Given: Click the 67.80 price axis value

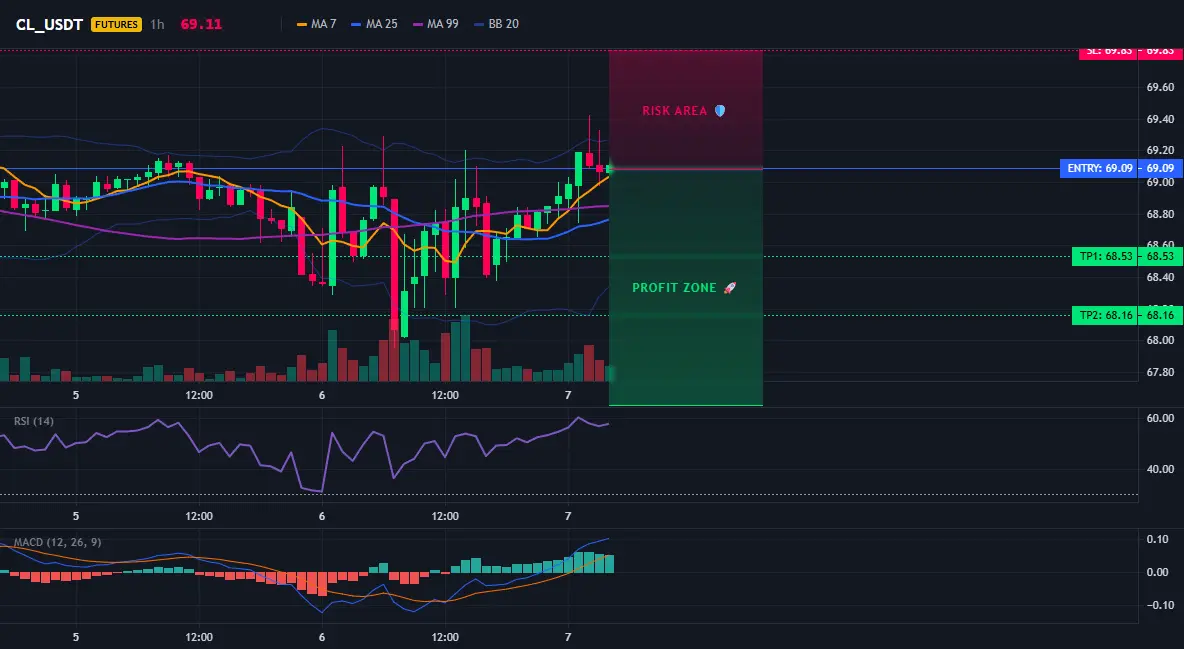Looking at the screenshot, I should pos(1160,372).
